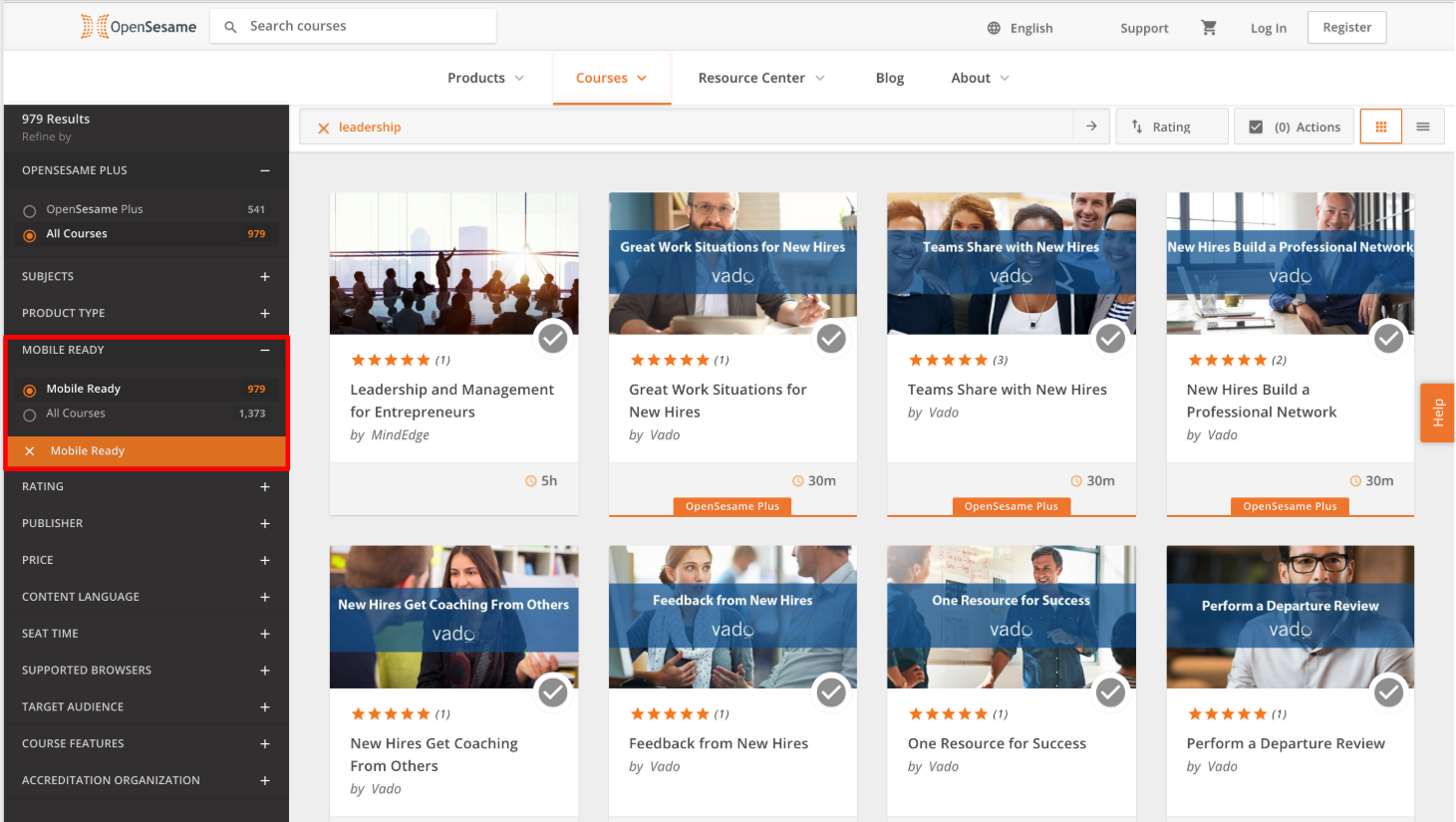Remove the leadership search term with X
The image size is (1456, 822).
pos(323,128)
